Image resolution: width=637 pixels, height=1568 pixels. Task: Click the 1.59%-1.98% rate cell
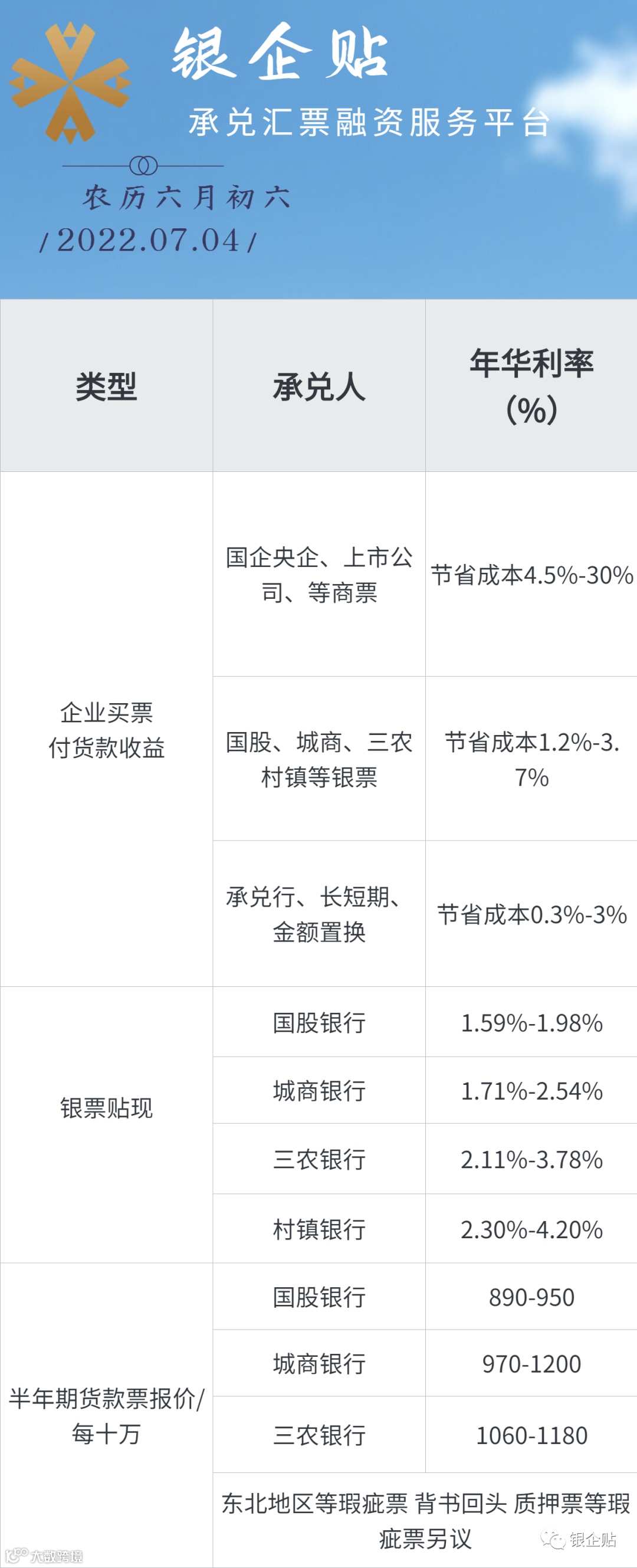pyautogui.click(x=531, y=1022)
